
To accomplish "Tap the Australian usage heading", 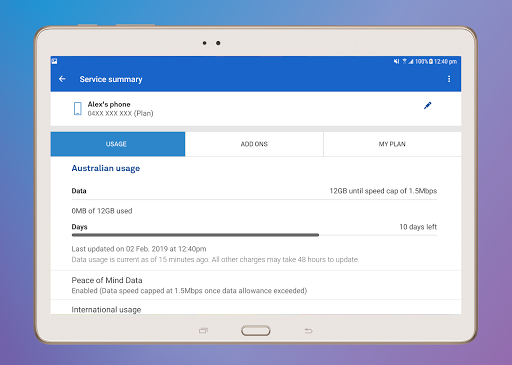I will pos(106,168).
